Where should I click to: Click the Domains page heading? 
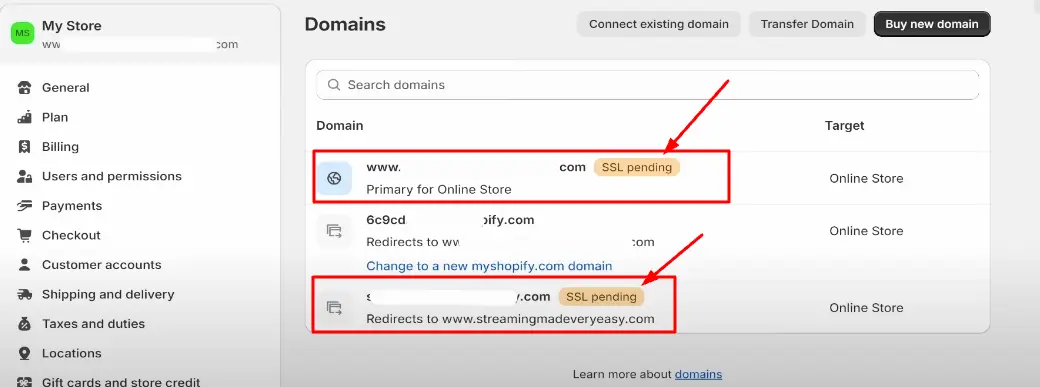345,25
